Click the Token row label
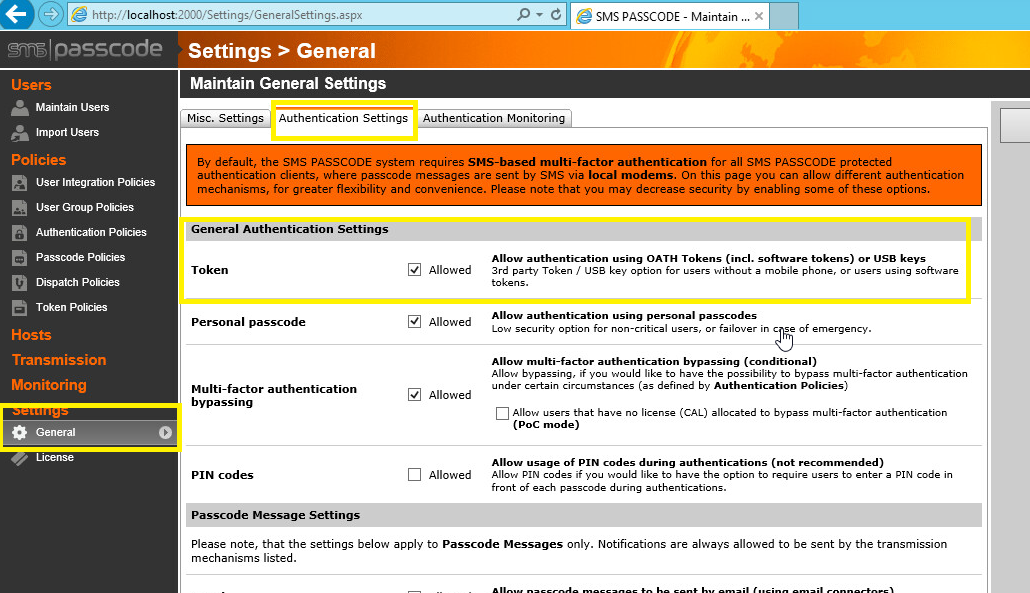1030x593 pixels. click(210, 270)
